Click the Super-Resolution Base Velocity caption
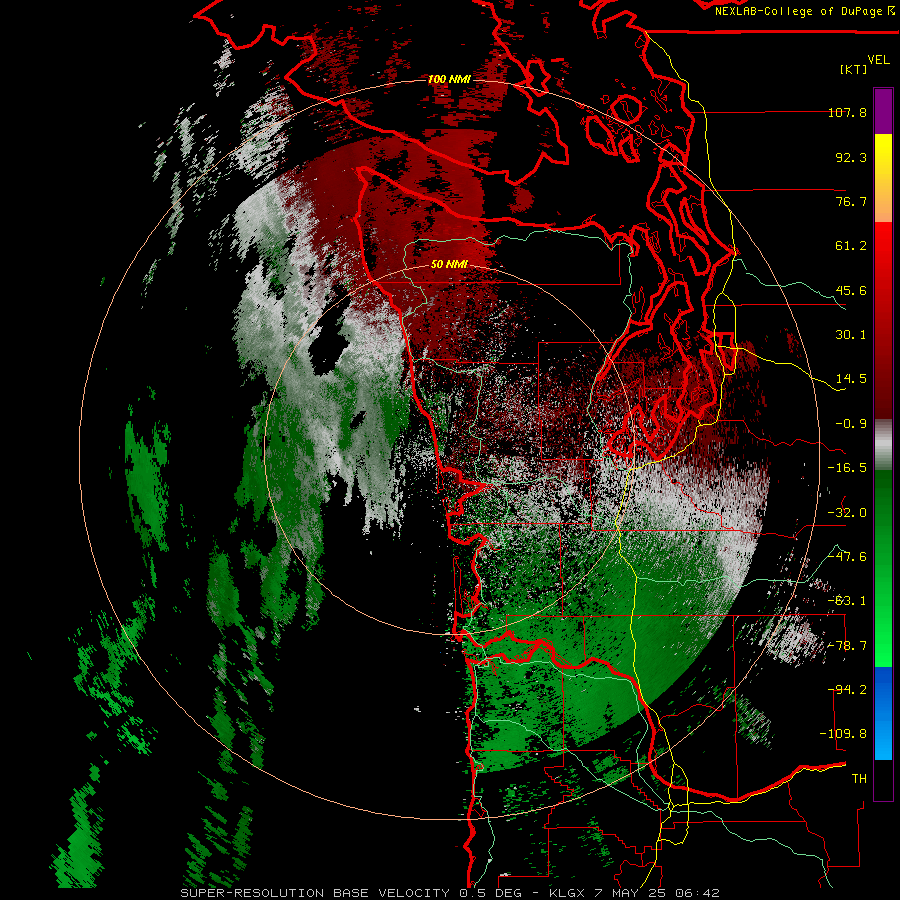This screenshot has width=900, height=900. [x=449, y=893]
